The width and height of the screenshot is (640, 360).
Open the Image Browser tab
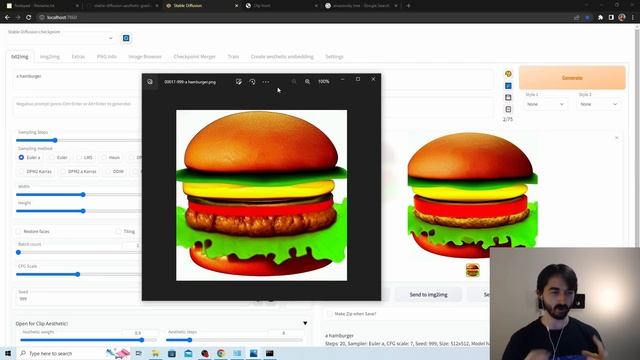(145, 57)
